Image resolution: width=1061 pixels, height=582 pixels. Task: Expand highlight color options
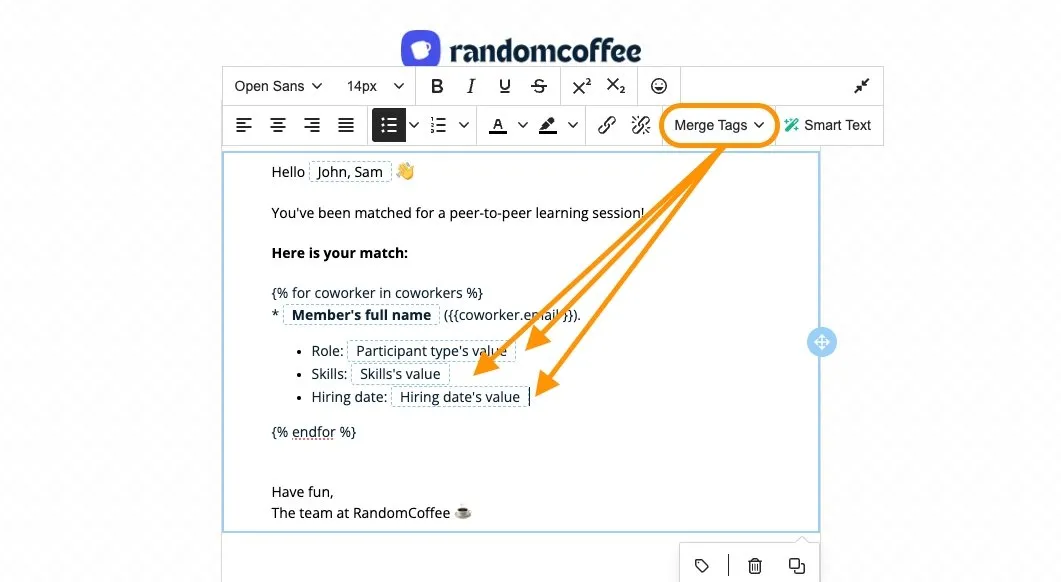(572, 125)
